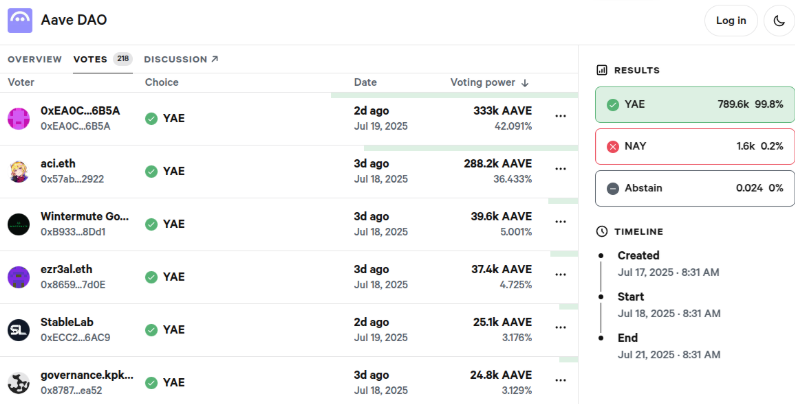Click the YAE green checkmark result

pyautogui.click(x=612, y=104)
